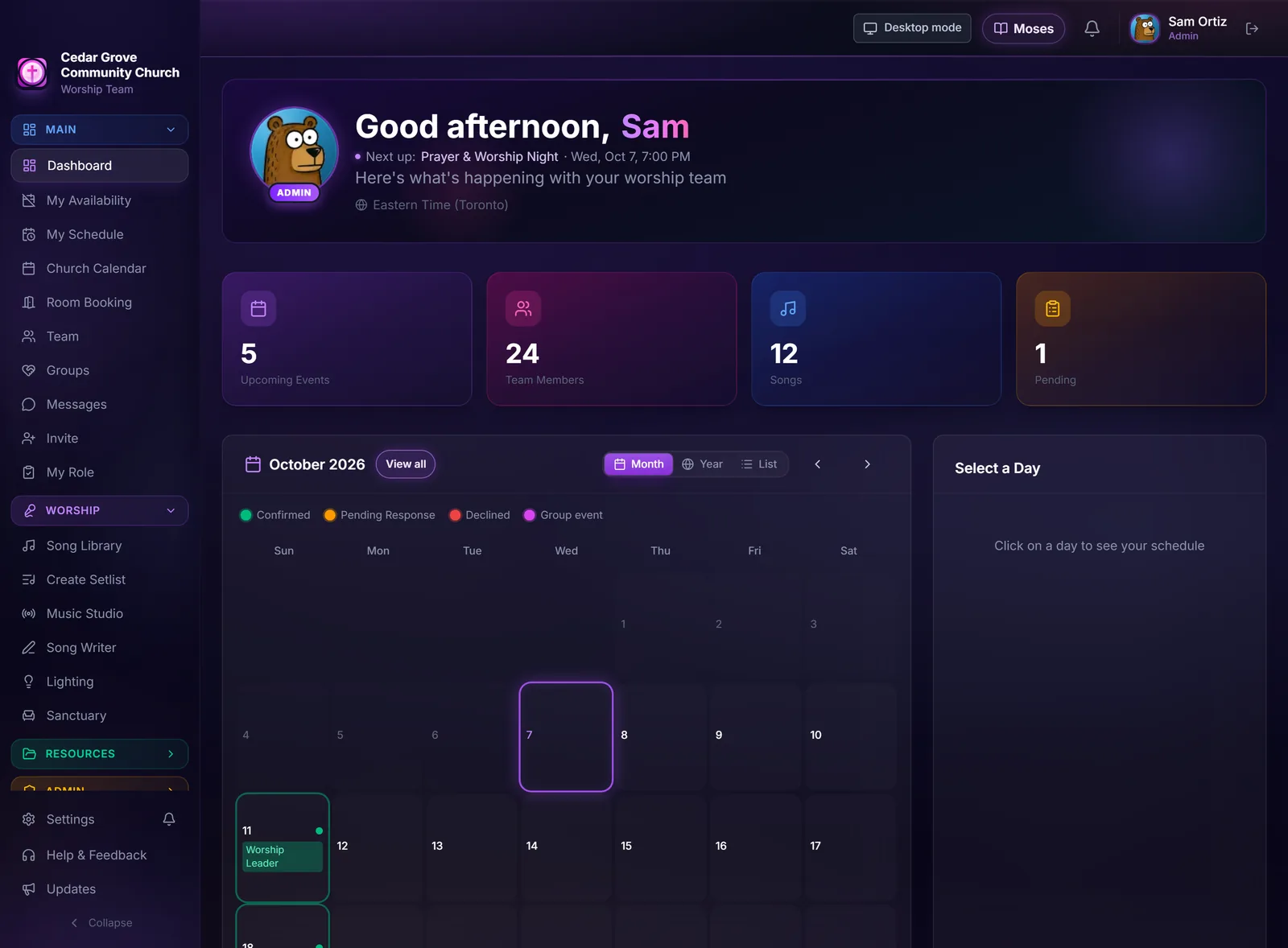The image size is (1288, 948).
Task: Go to previous month in calendar
Action: pos(818,464)
